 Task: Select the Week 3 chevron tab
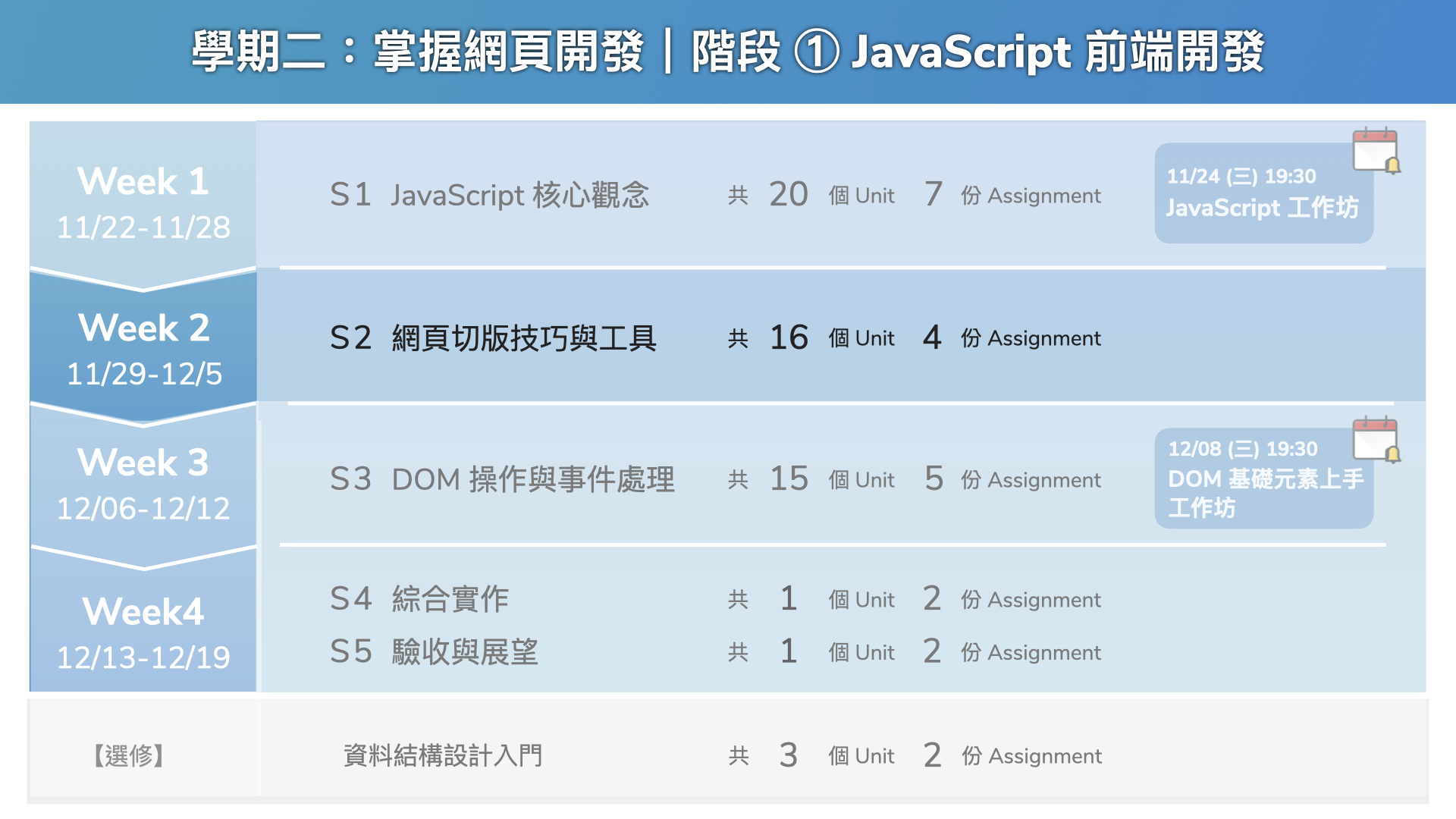(x=143, y=484)
